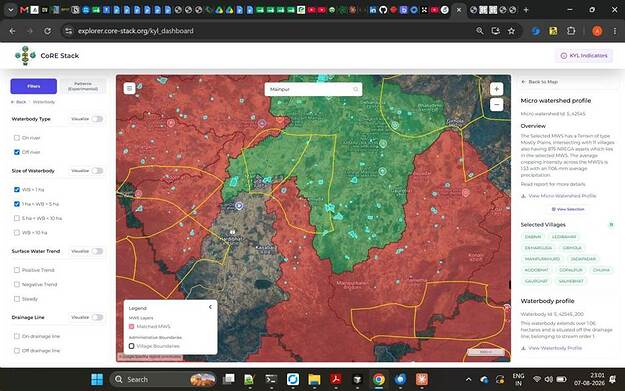Open the browser zoom magnifier icon in the address bar
The width and height of the screenshot is (625, 391).
click(x=480, y=31)
